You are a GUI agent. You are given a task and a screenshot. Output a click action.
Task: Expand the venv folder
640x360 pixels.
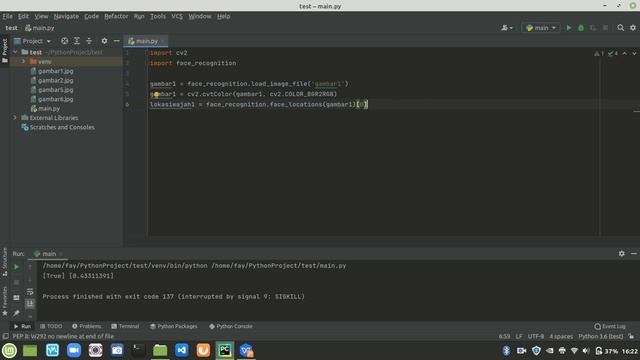[23, 62]
